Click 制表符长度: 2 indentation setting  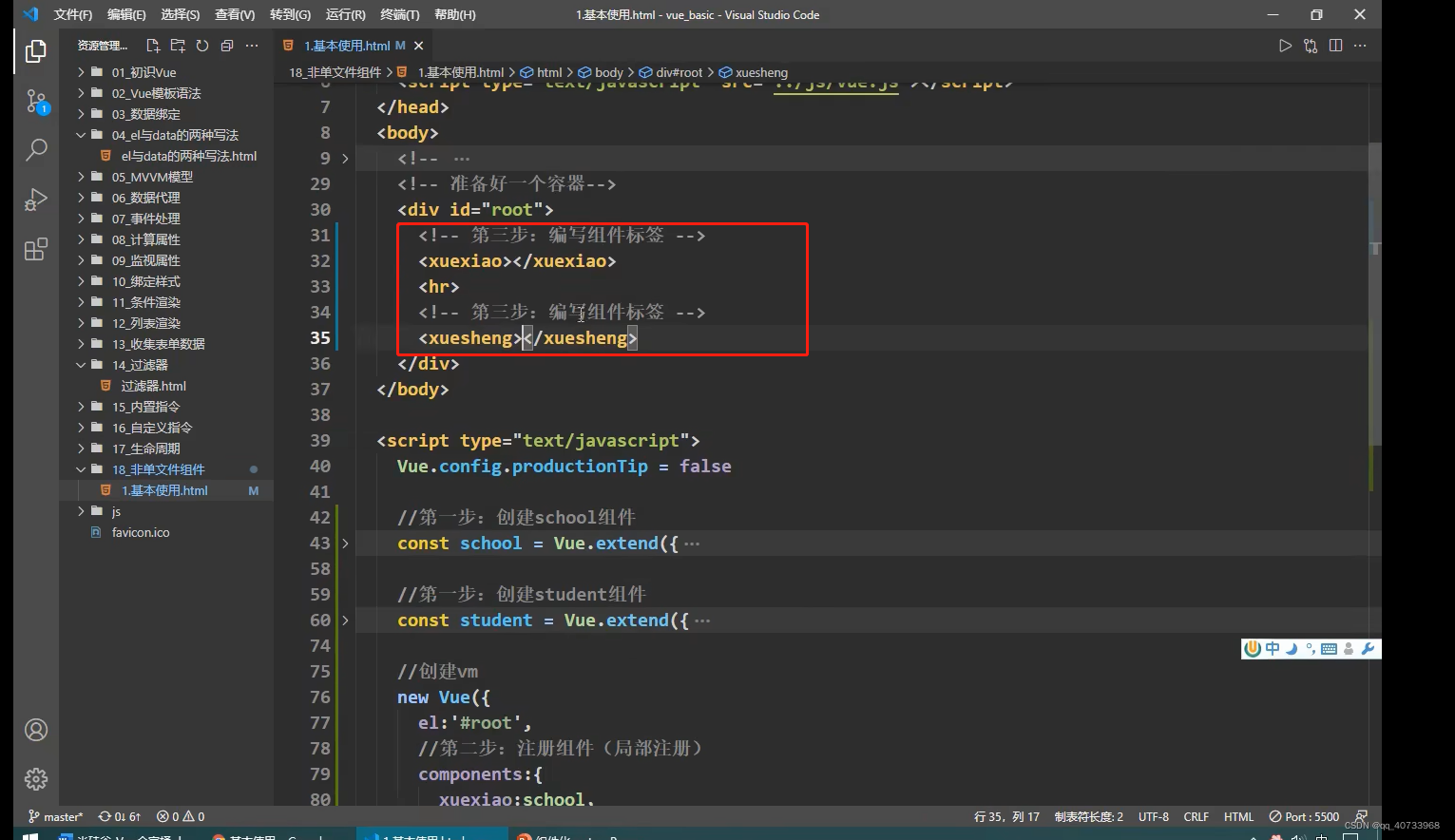pos(1088,816)
